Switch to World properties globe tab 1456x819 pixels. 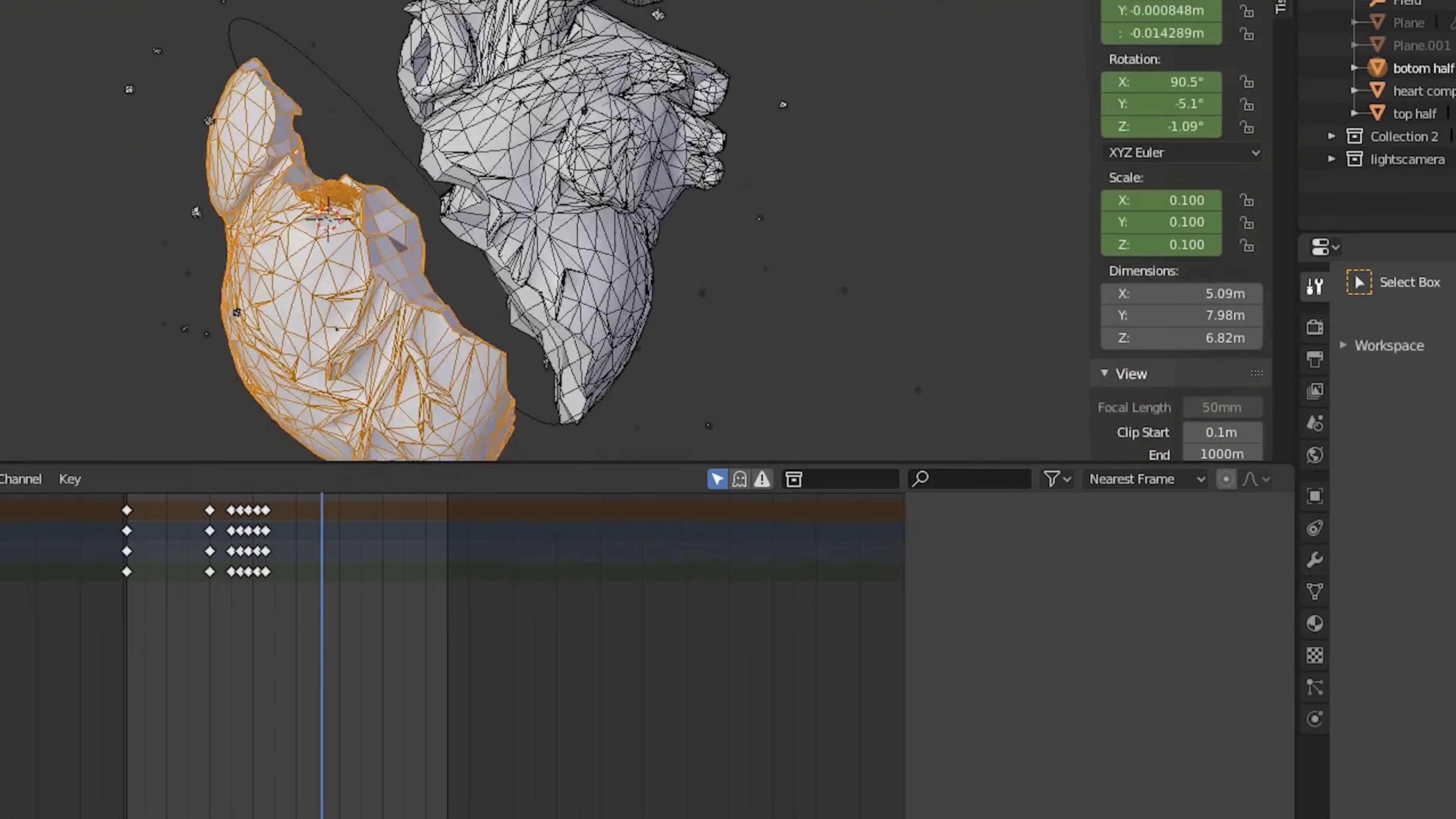1315,455
